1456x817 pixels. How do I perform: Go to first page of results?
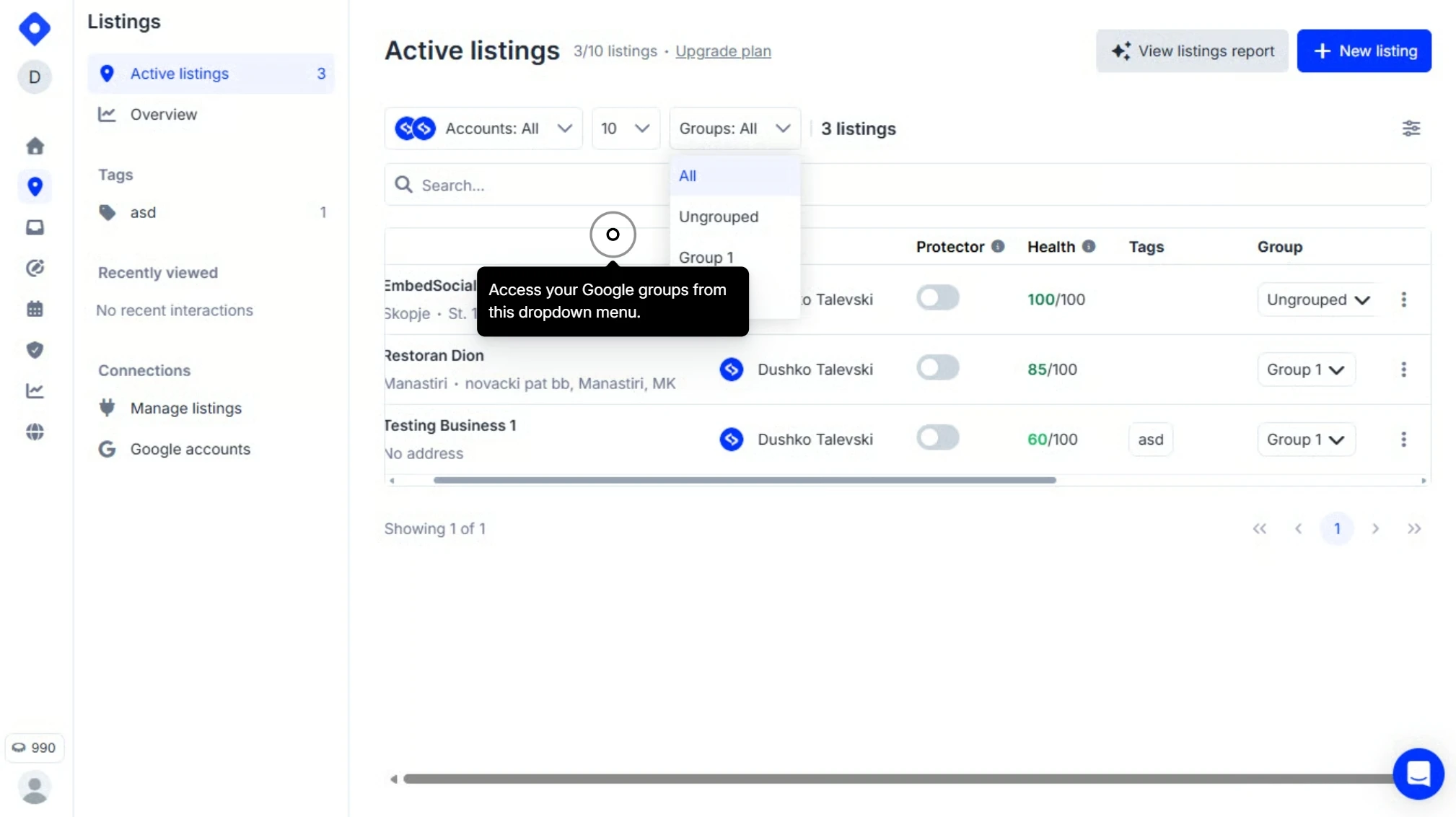1259,528
